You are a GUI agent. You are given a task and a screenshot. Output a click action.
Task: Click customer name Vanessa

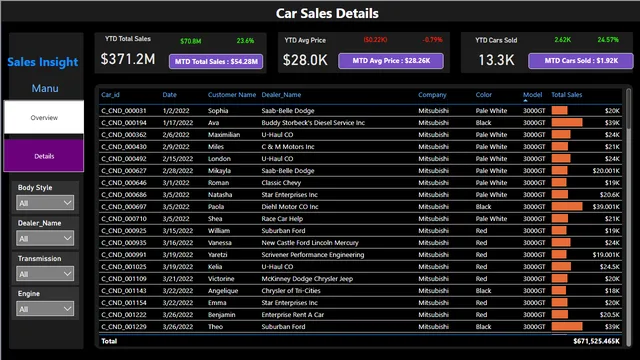[220, 242]
